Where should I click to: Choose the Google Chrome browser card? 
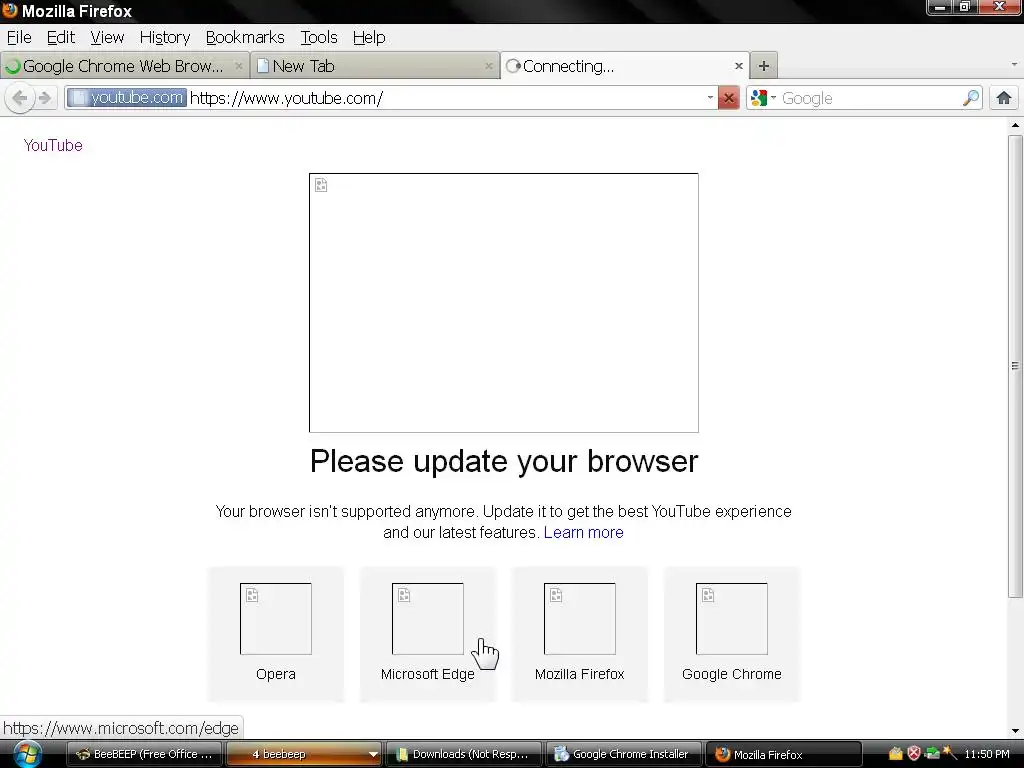(731, 633)
